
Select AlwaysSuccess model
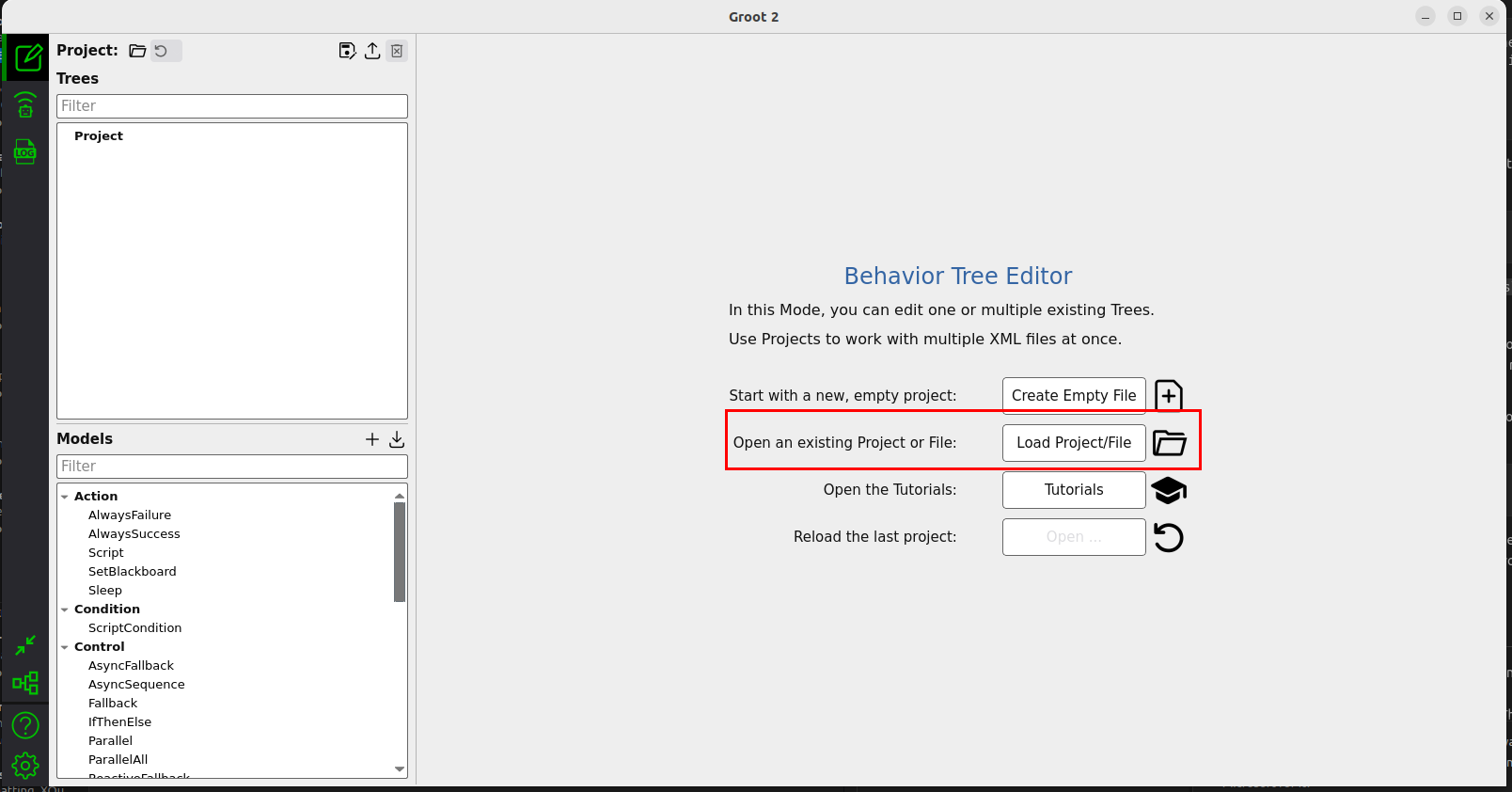click(134, 533)
